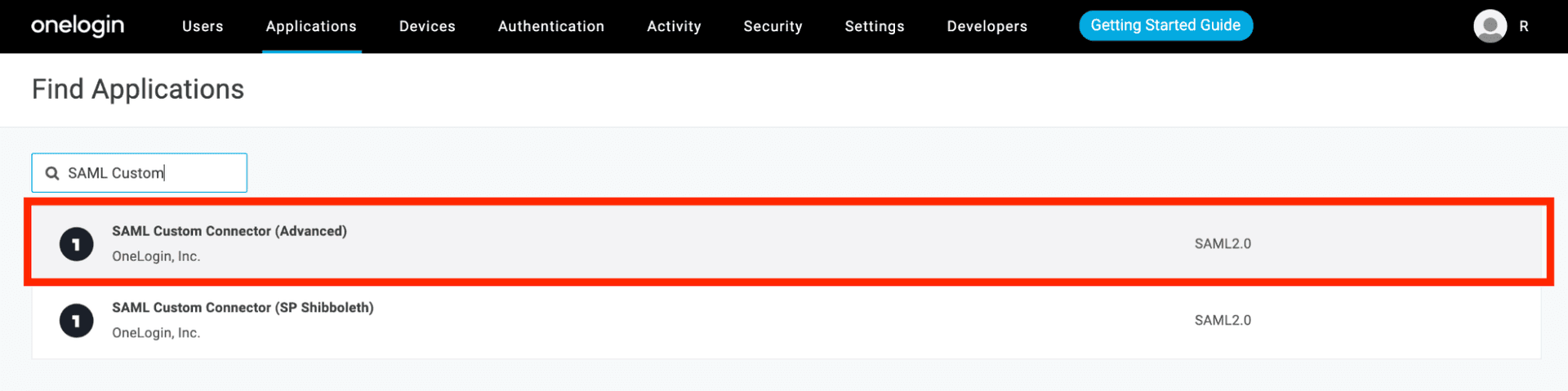The image size is (1568, 391).
Task: Click the Getting Started Guide button
Action: coord(1165,25)
